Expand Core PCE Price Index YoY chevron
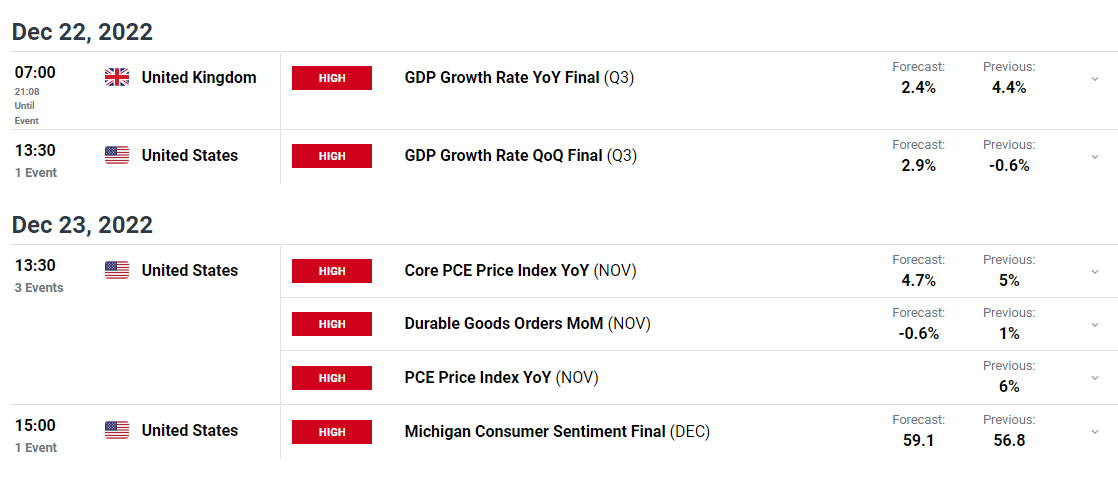 coord(1094,272)
